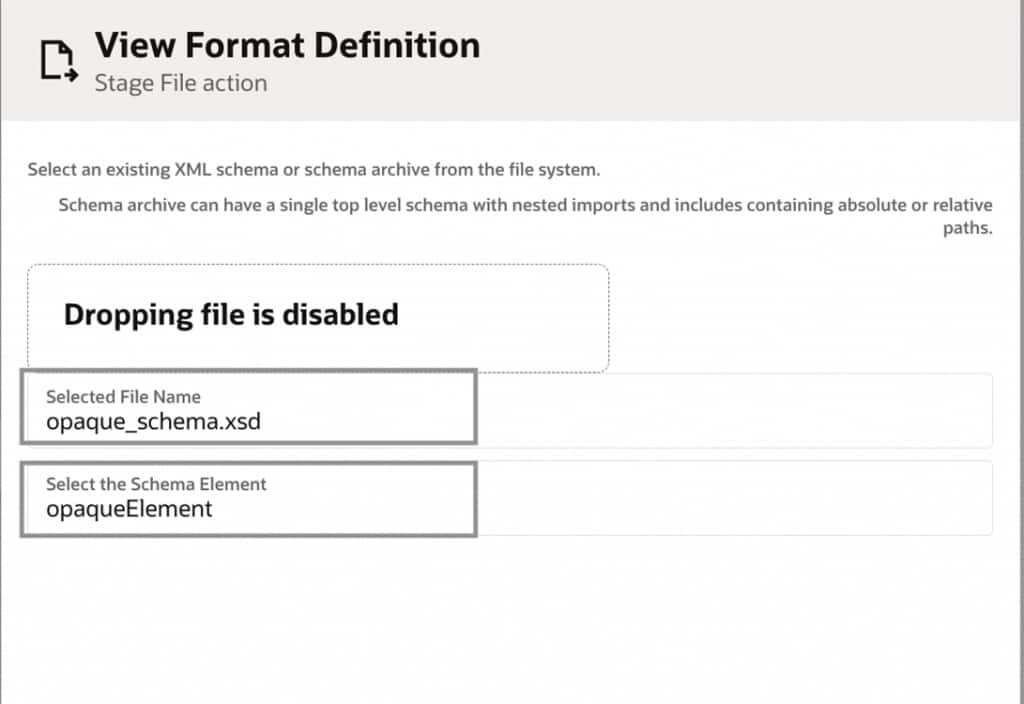
Task: Click the Schema archive note's first line
Action: pyautogui.click(x=525, y=206)
